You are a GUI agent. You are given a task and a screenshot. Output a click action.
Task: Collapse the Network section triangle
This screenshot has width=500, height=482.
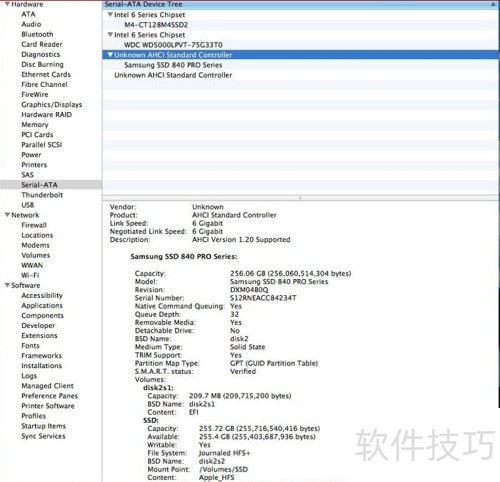point(7,215)
